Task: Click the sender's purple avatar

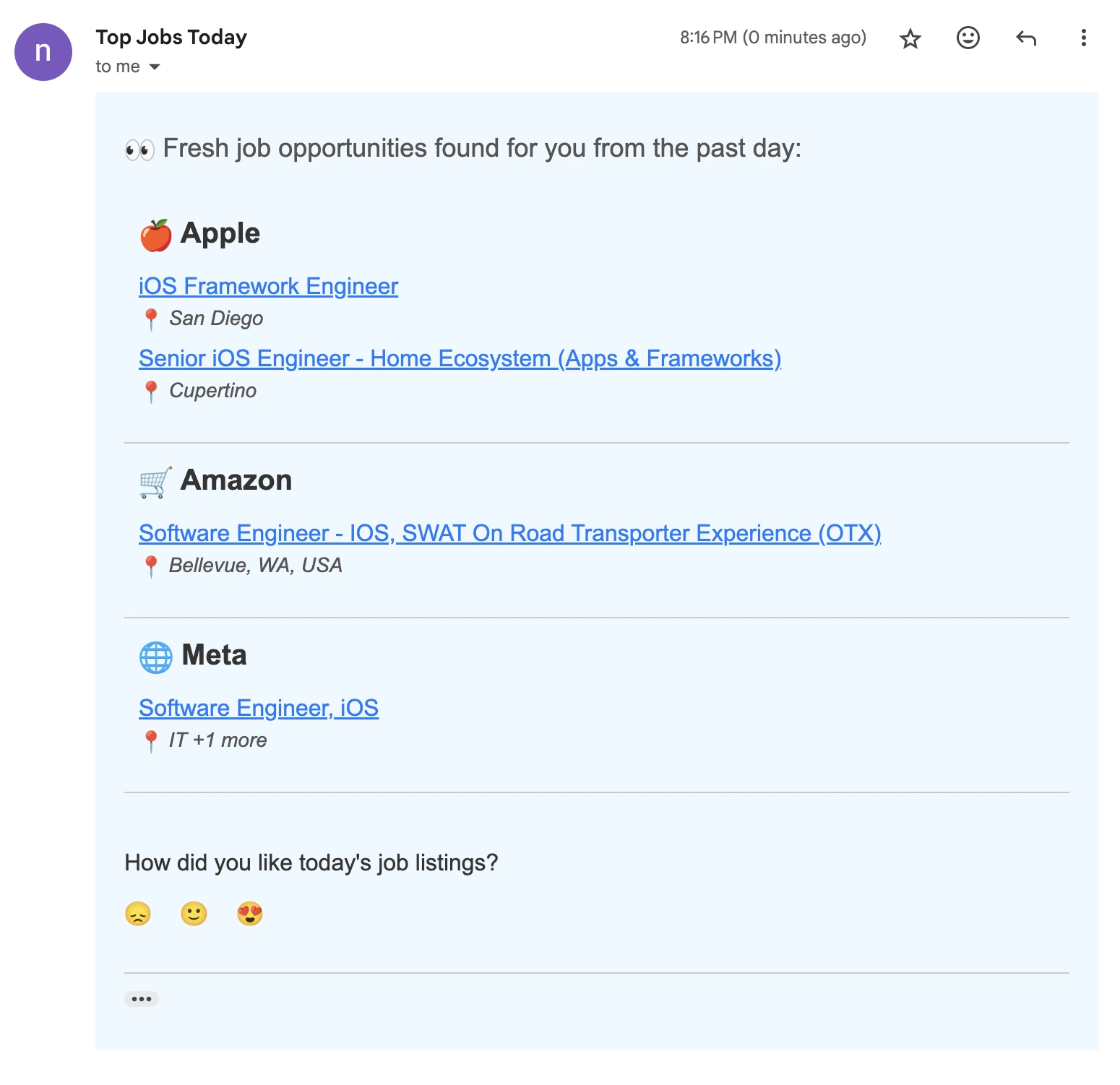Action: (x=43, y=51)
